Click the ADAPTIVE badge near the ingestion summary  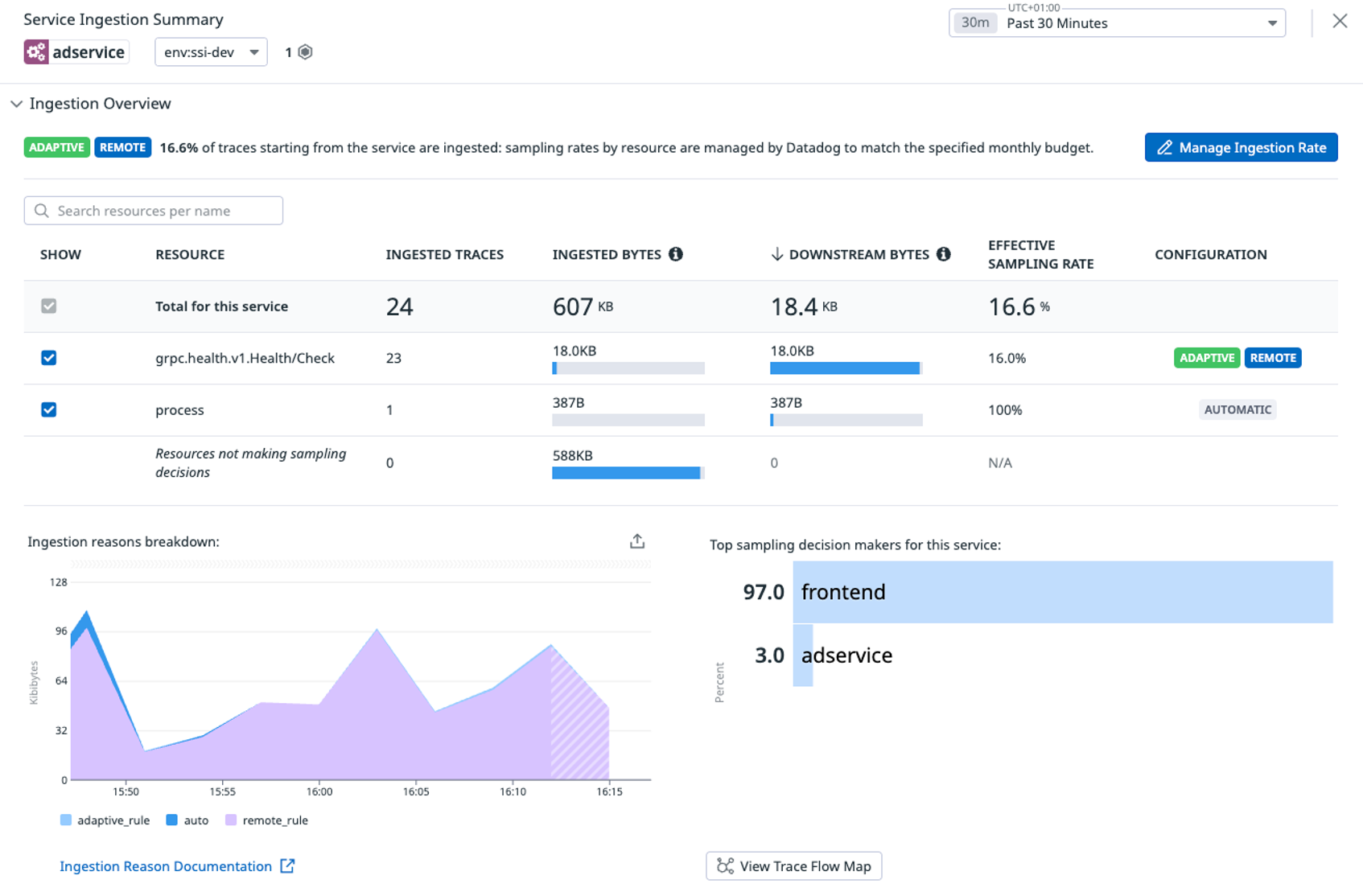coord(56,147)
